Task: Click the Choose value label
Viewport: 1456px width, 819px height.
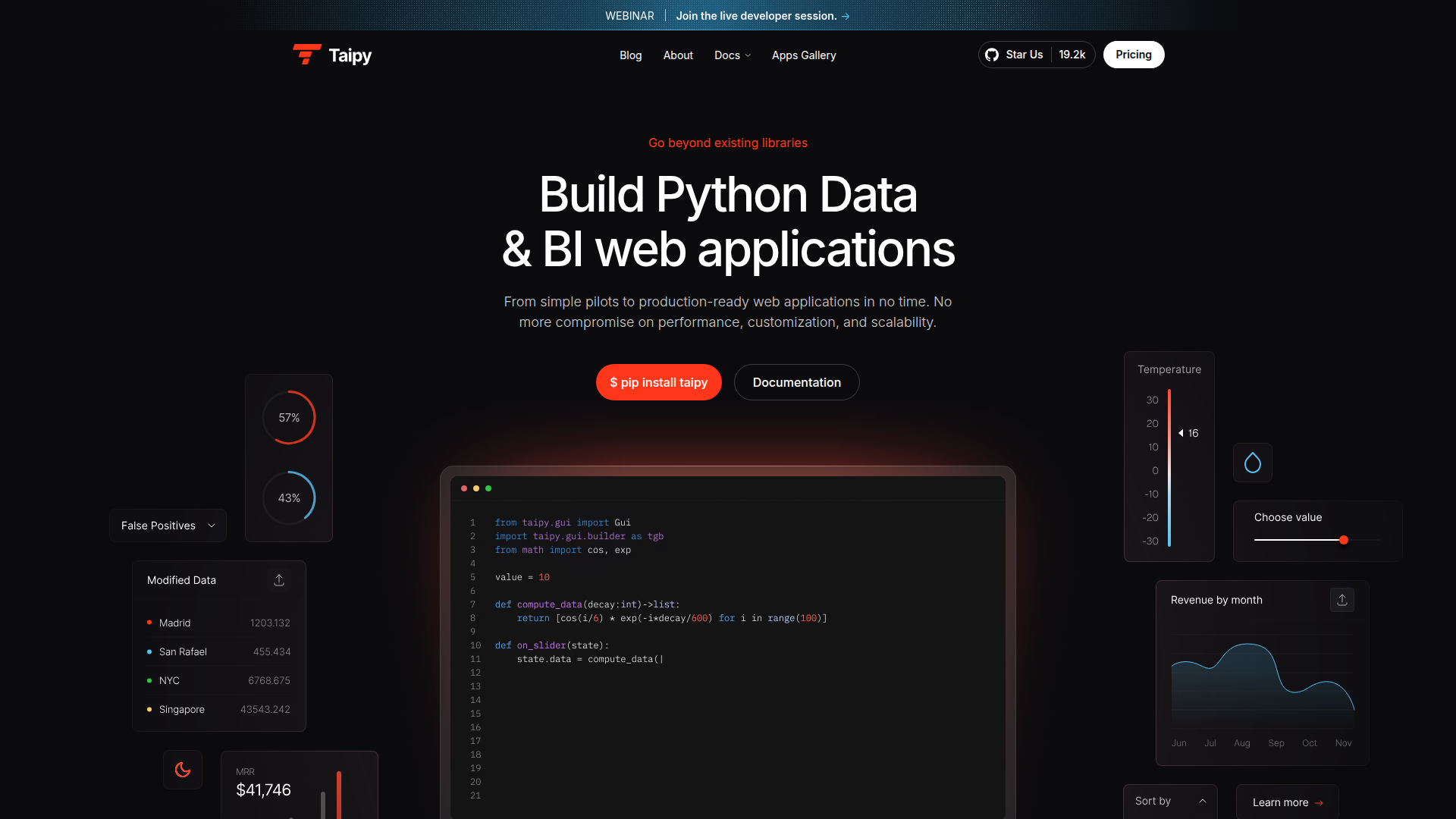Action: point(1288,517)
